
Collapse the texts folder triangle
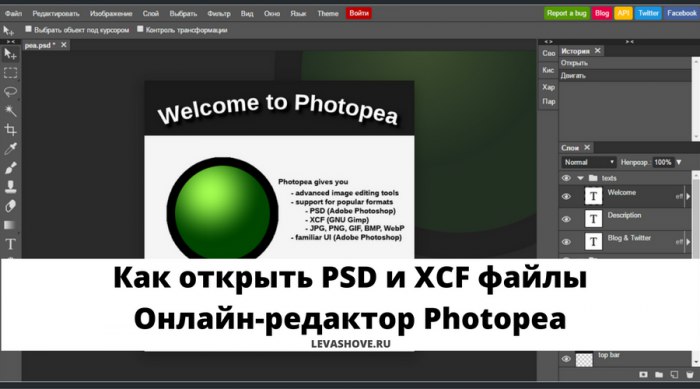coord(580,178)
